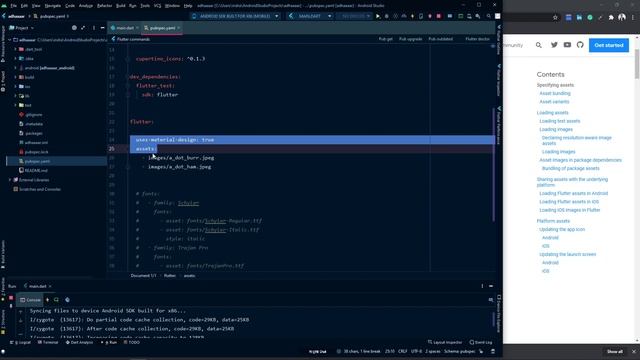Open the Build menu
Image resolution: width=640 pixels, height=360 pixels.
[120, 6]
